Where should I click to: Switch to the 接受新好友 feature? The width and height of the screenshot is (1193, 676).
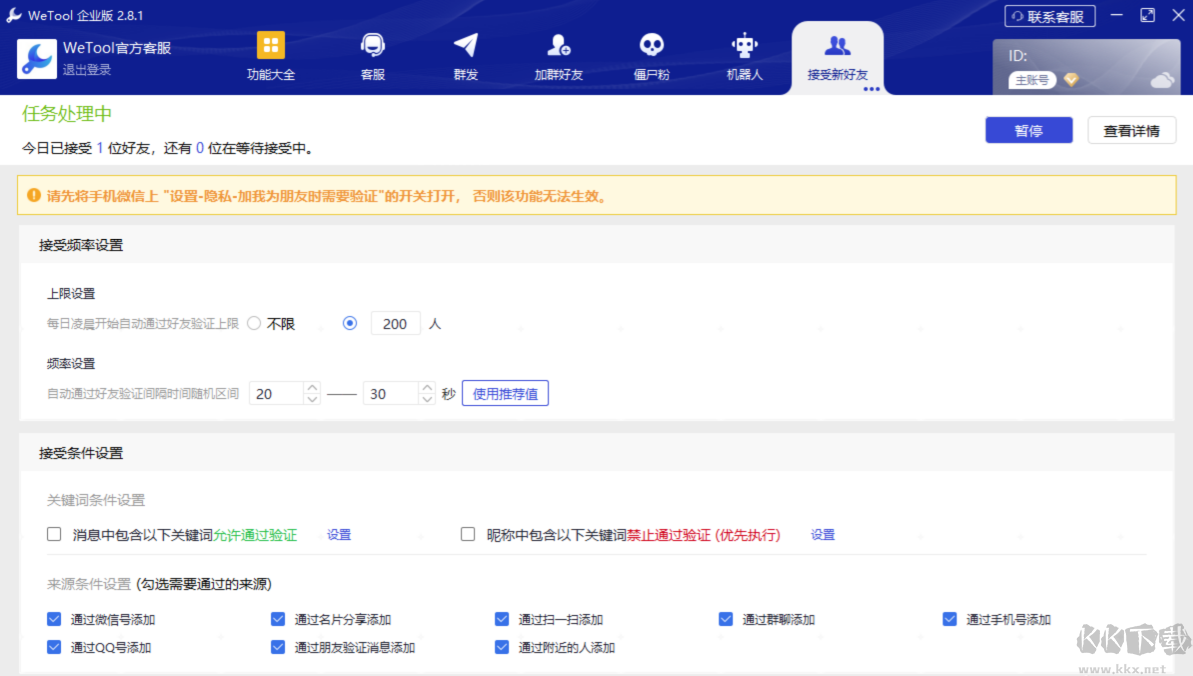(x=838, y=53)
